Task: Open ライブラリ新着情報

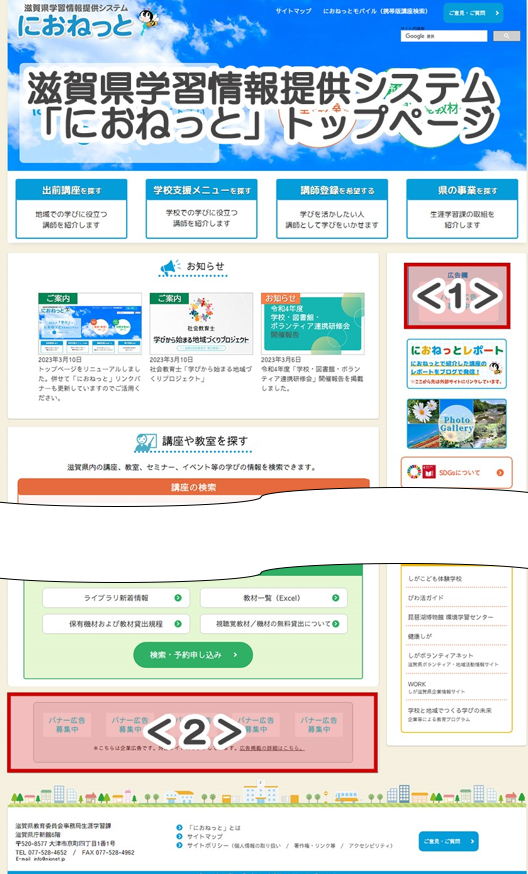Action: (x=116, y=598)
